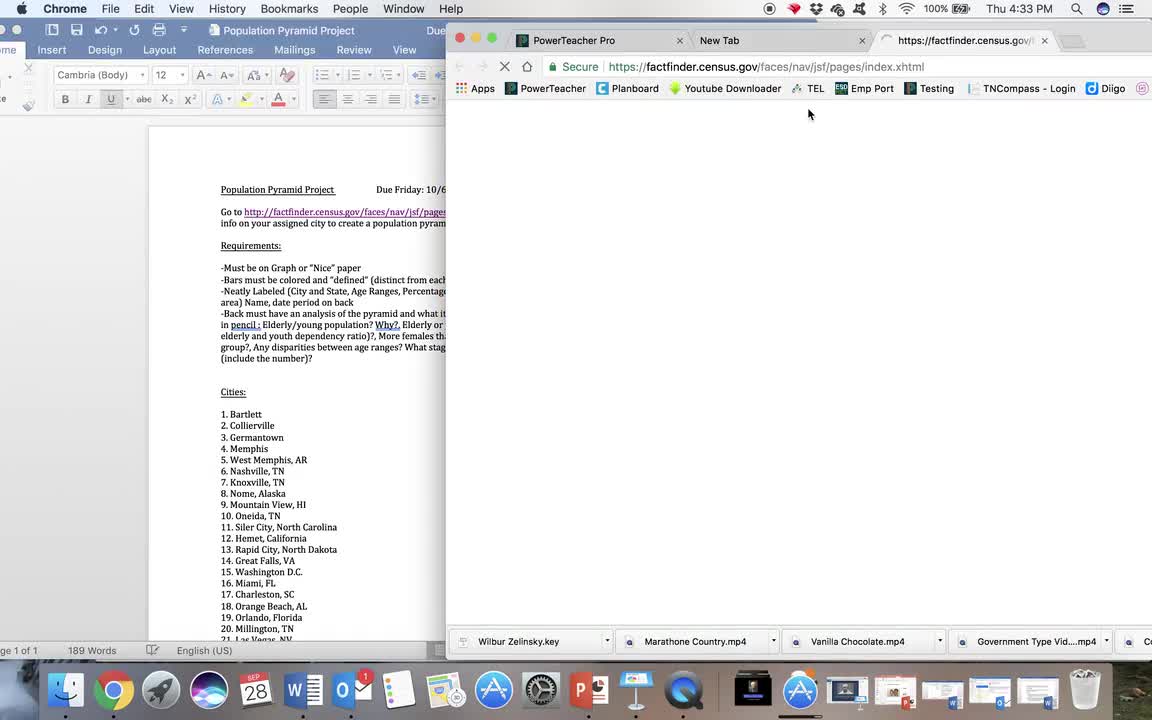Screen dimensions: 1152x720
Task: Open Planboard bookmark
Action: click(x=627, y=88)
